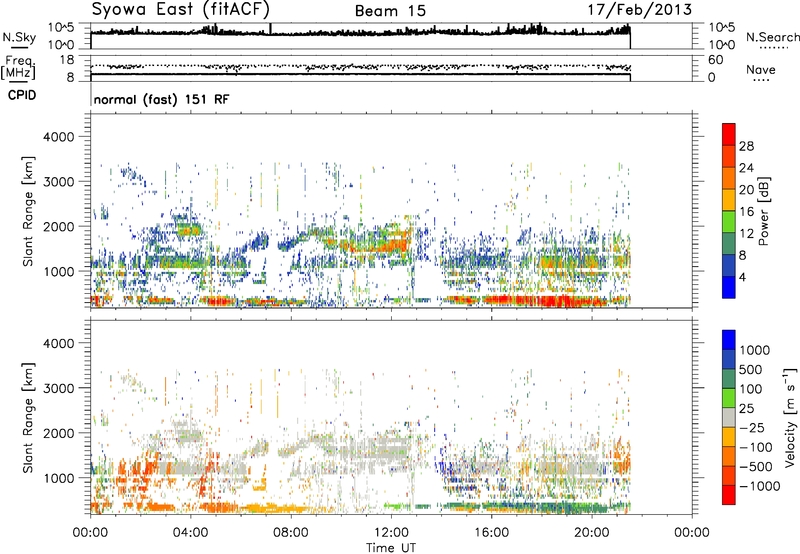This screenshot has width=800, height=554.
Task: Pick the 16–20 dB yellow Power segment
Action: click(729, 200)
